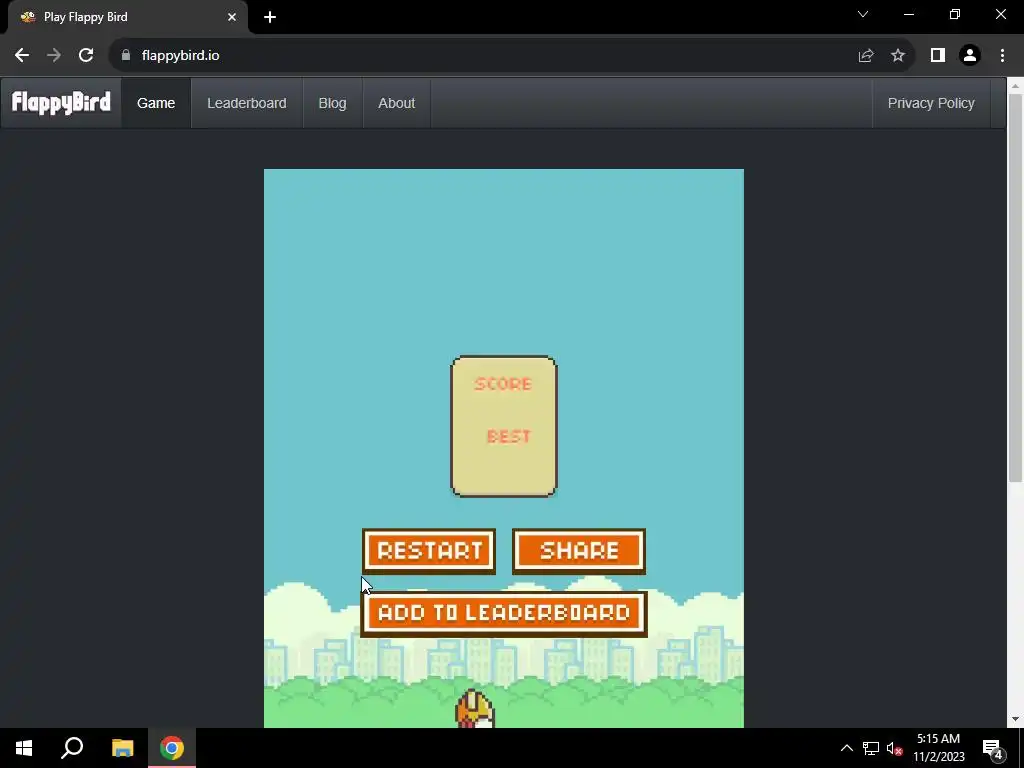1024x768 pixels.
Task: Click the muted volume tray icon
Action: tap(895, 748)
